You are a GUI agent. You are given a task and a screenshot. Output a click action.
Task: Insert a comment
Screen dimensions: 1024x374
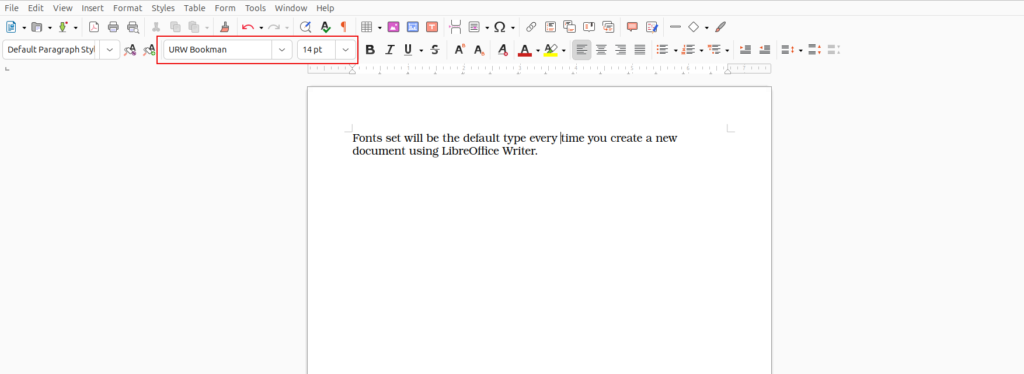pyautogui.click(x=632, y=27)
